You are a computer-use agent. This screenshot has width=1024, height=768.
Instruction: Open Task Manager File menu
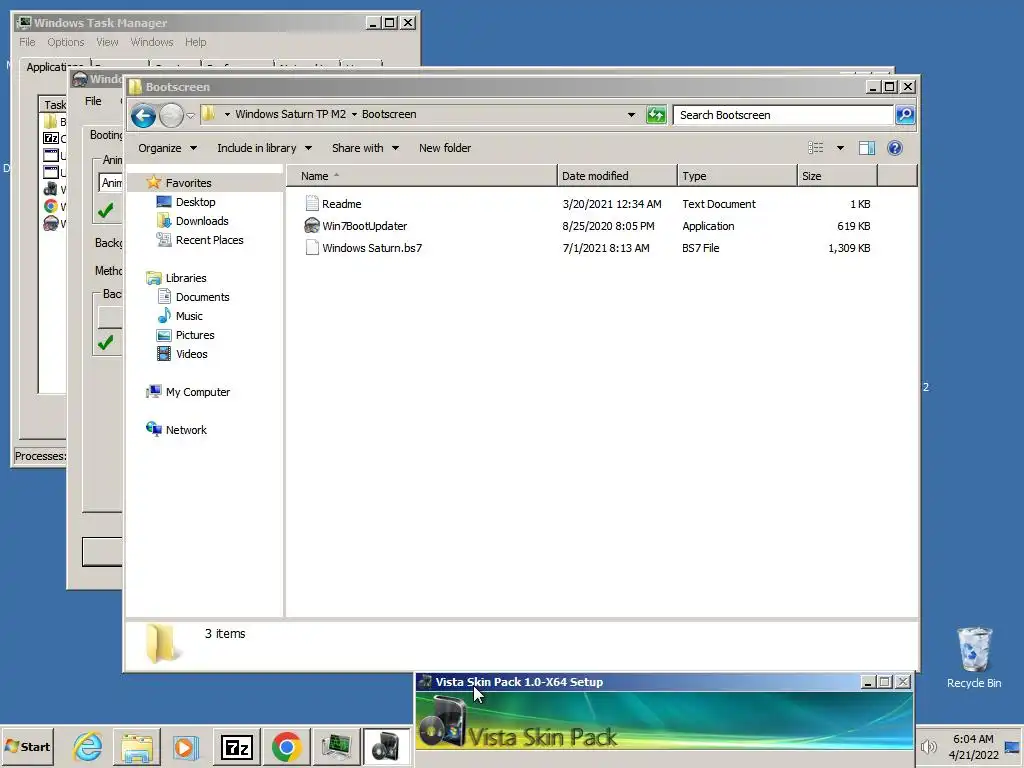[27, 42]
